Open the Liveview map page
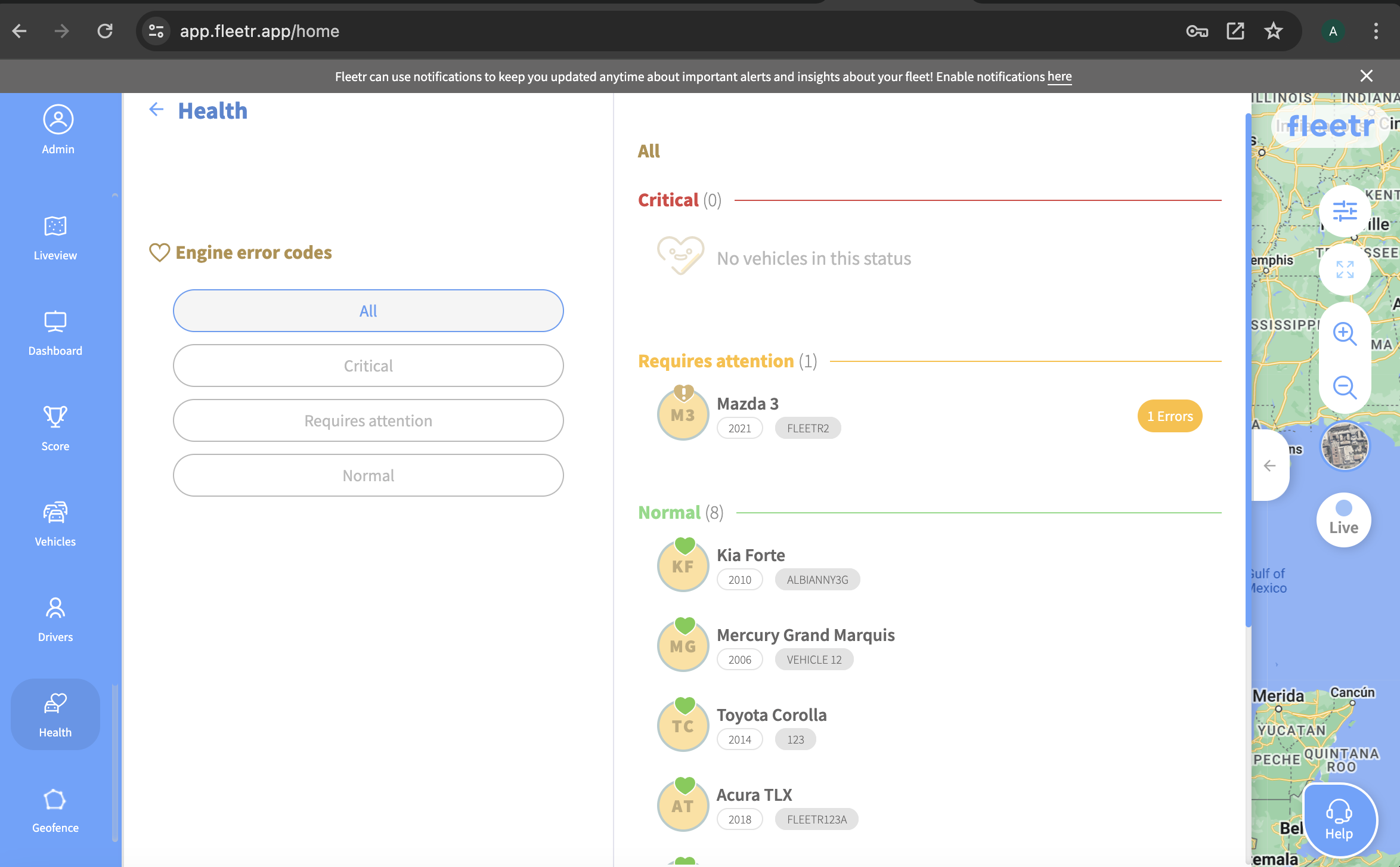Image resolution: width=1400 pixels, height=867 pixels. pyautogui.click(x=55, y=238)
